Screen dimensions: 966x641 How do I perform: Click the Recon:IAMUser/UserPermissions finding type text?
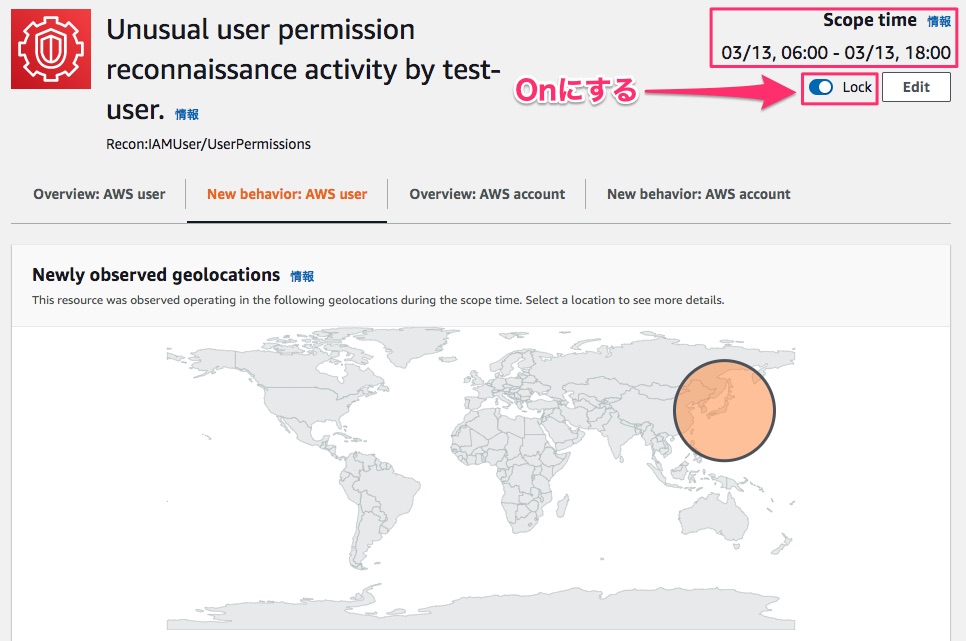(208, 144)
